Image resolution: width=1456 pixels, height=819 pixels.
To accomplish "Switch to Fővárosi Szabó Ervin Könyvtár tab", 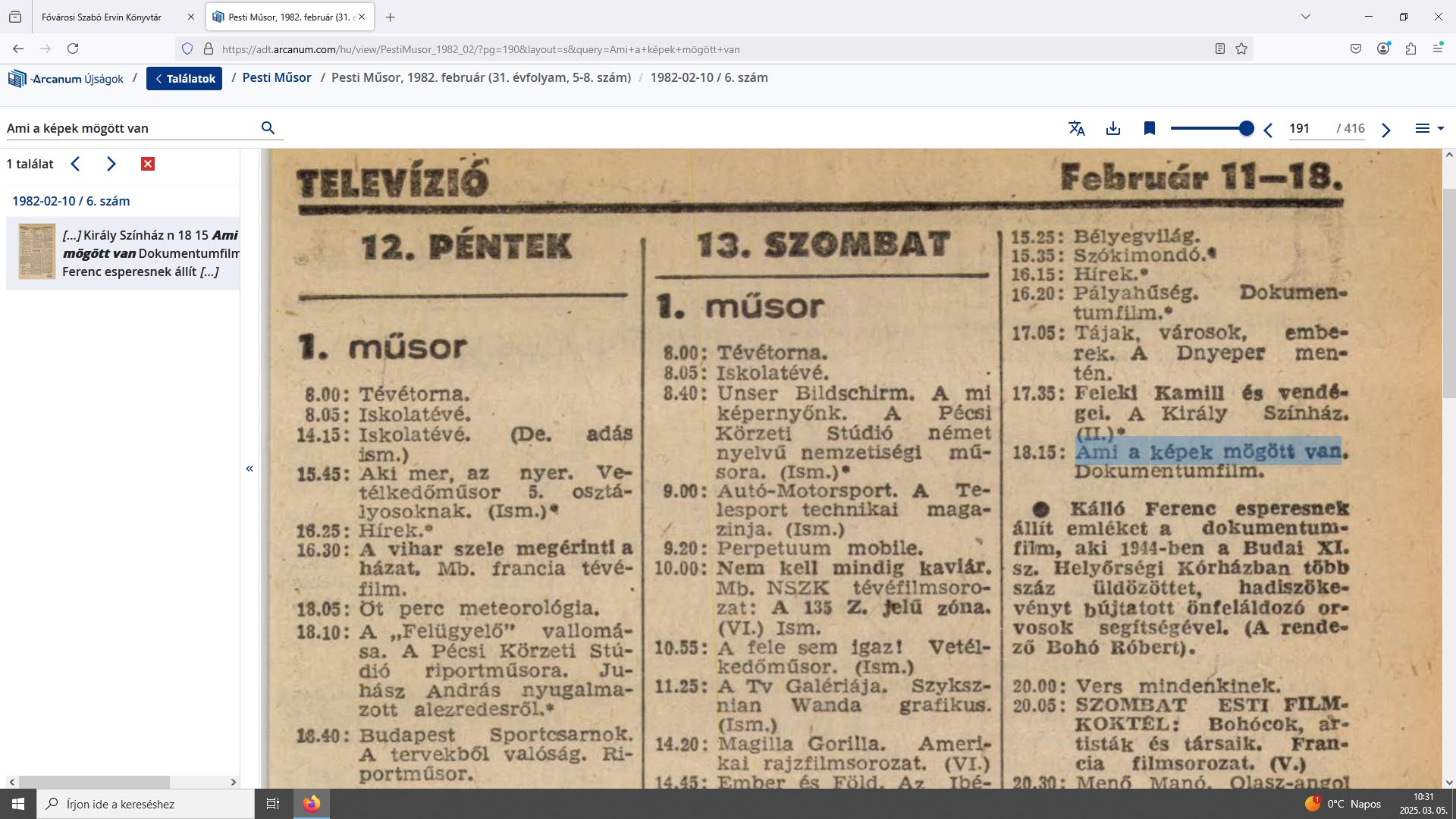I will [102, 17].
